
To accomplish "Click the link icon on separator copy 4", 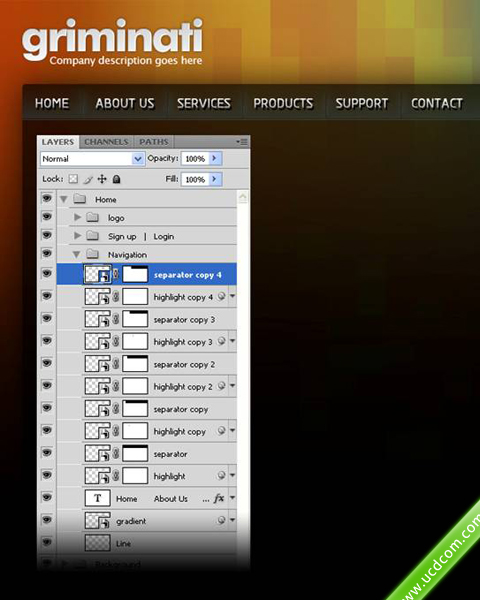I will coord(116,274).
